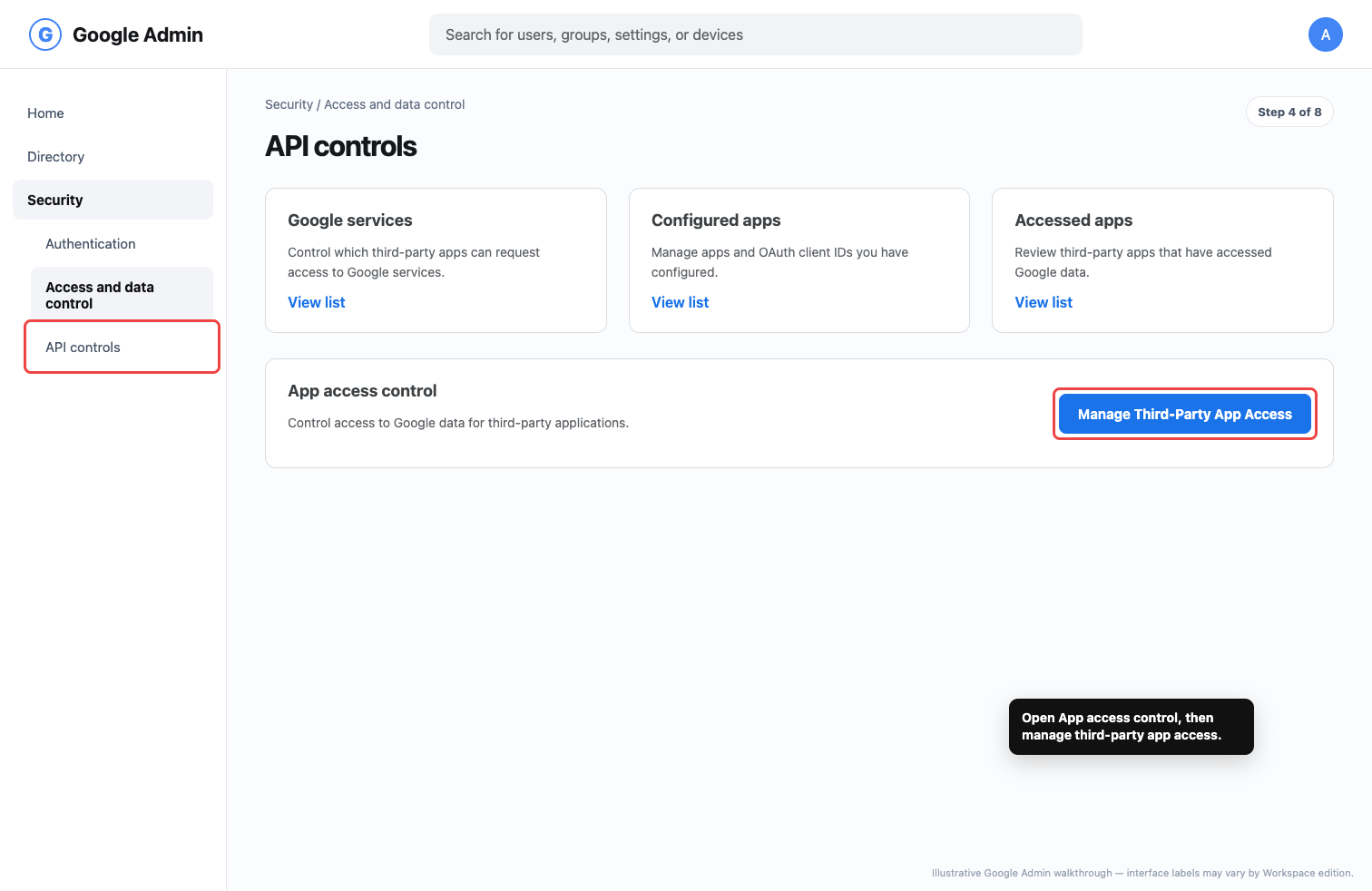Click the Google Admin G logo icon
1372x891 pixels.
point(45,34)
